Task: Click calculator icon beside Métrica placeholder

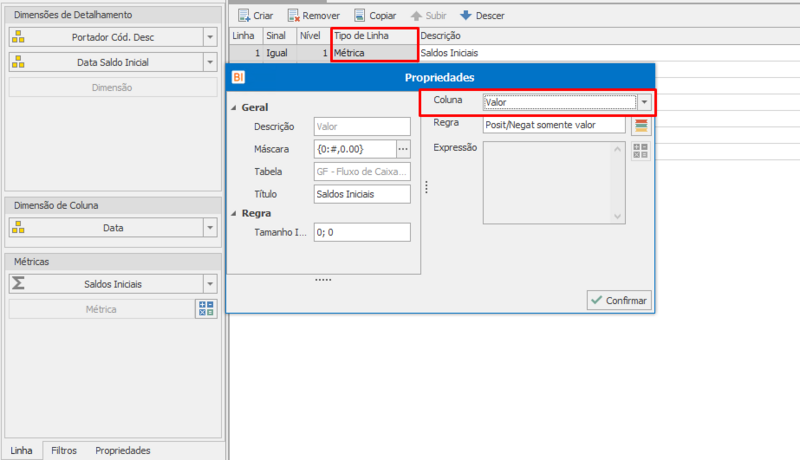Action: (206, 309)
